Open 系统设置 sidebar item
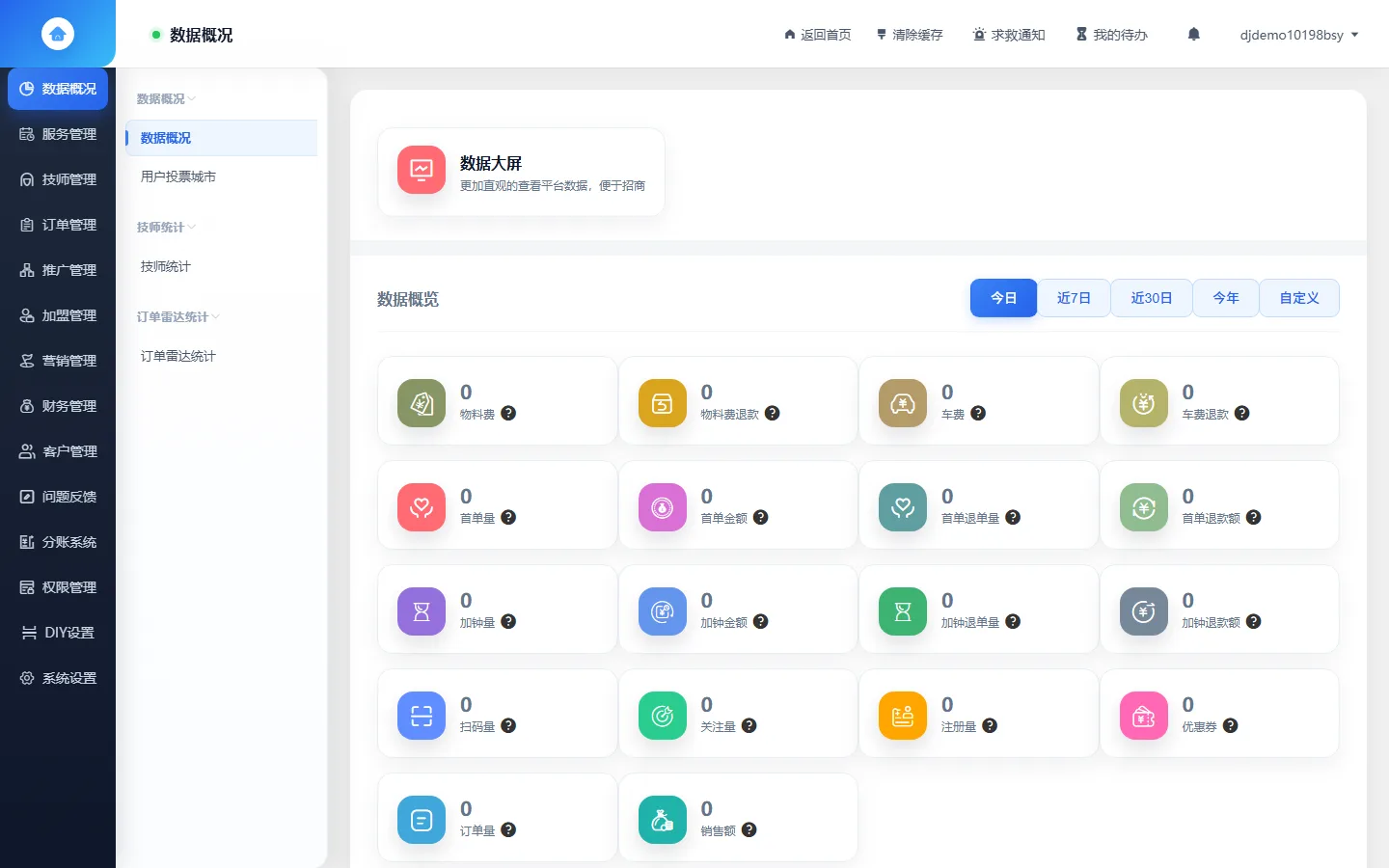This screenshot has height=868, width=1389. coord(58,678)
